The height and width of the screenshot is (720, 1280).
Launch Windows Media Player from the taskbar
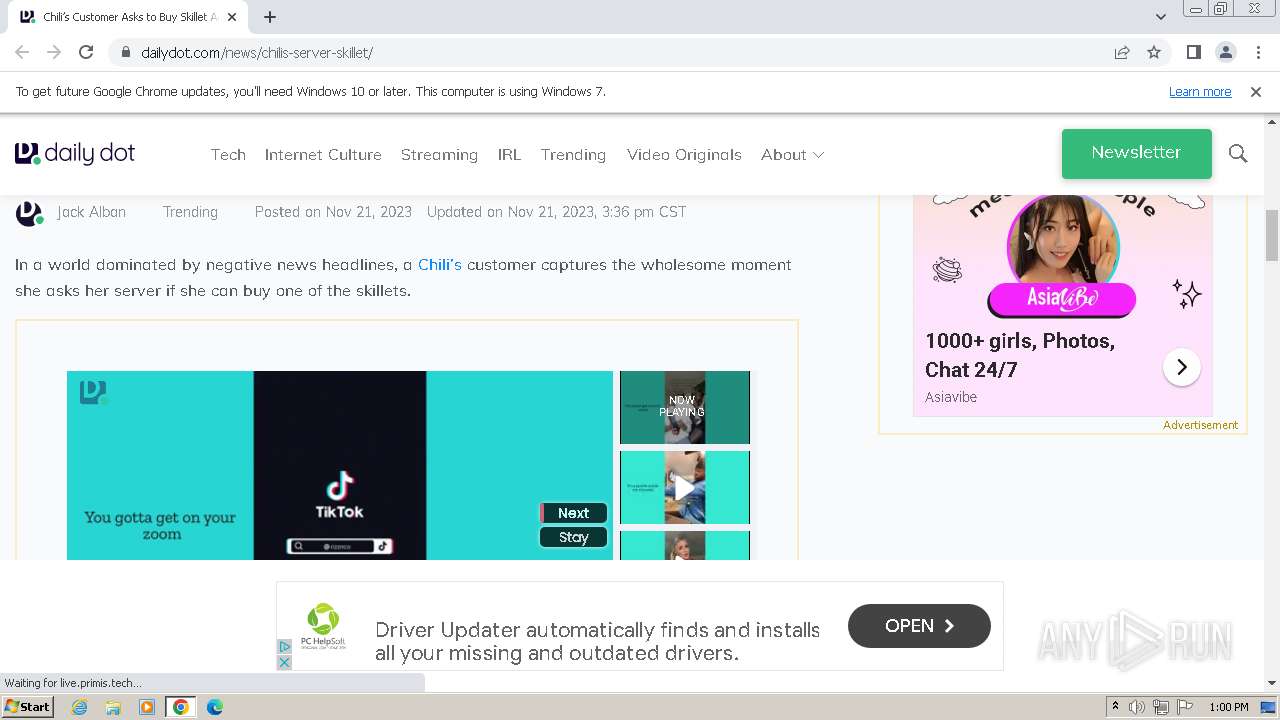147,707
